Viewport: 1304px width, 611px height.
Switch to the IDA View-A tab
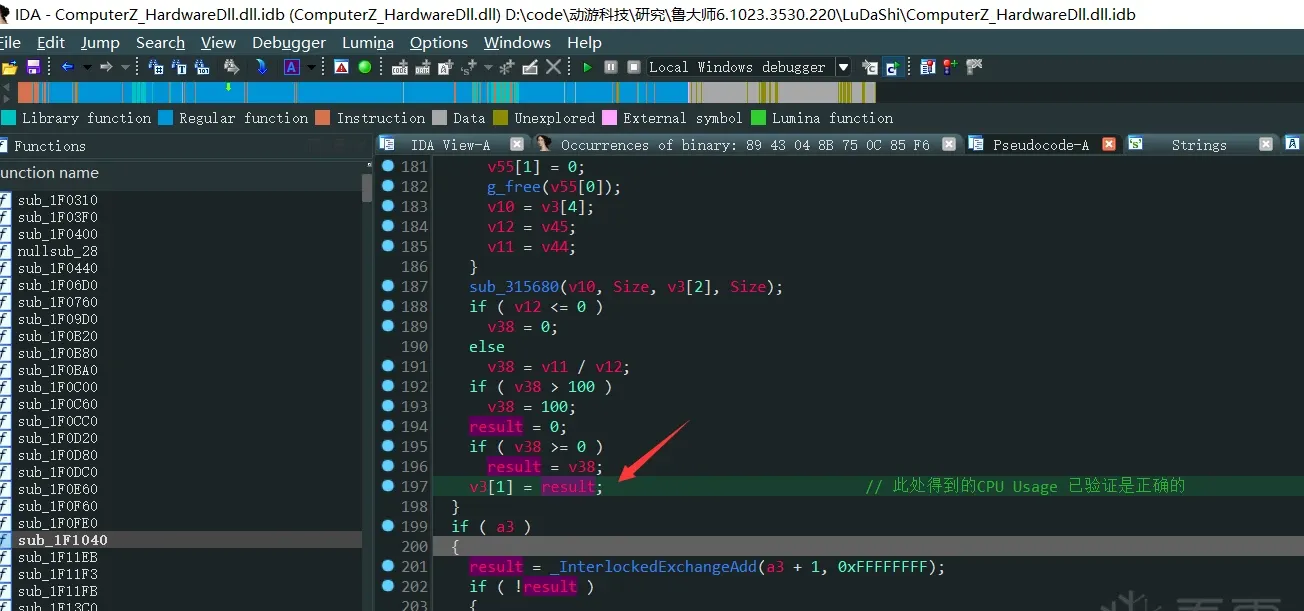[x=450, y=145]
